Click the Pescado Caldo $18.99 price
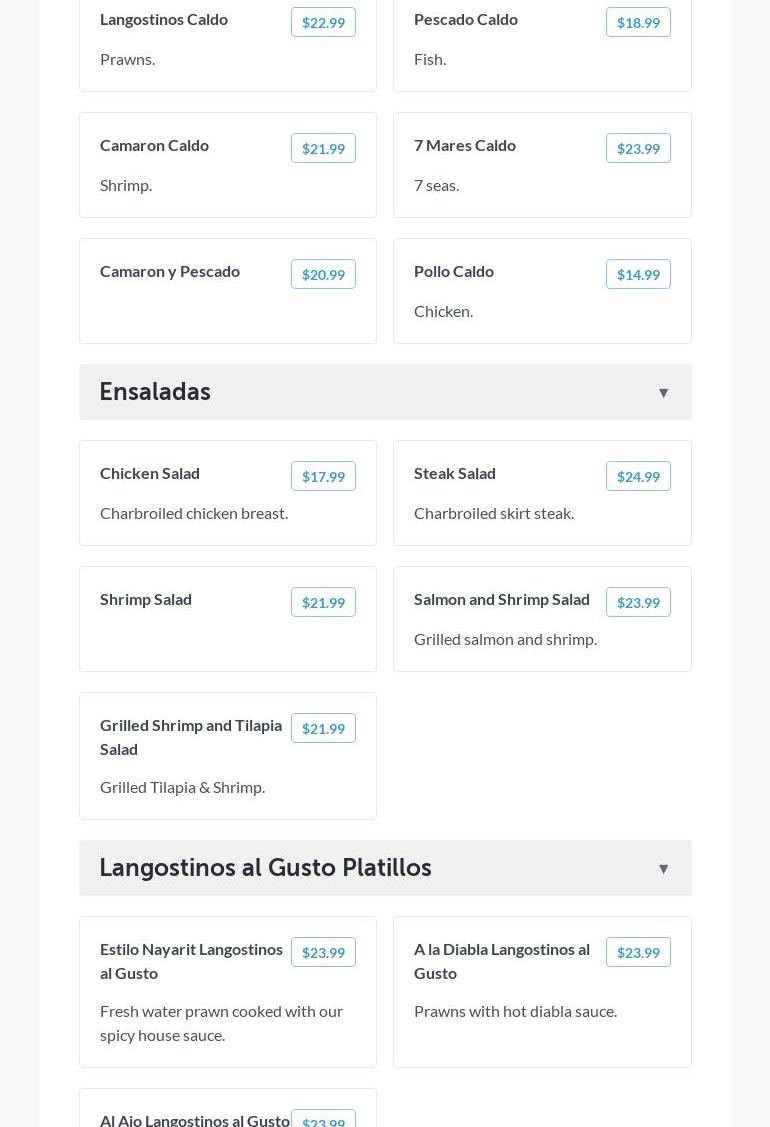Image resolution: width=770 pixels, height=1127 pixels. [x=638, y=22]
